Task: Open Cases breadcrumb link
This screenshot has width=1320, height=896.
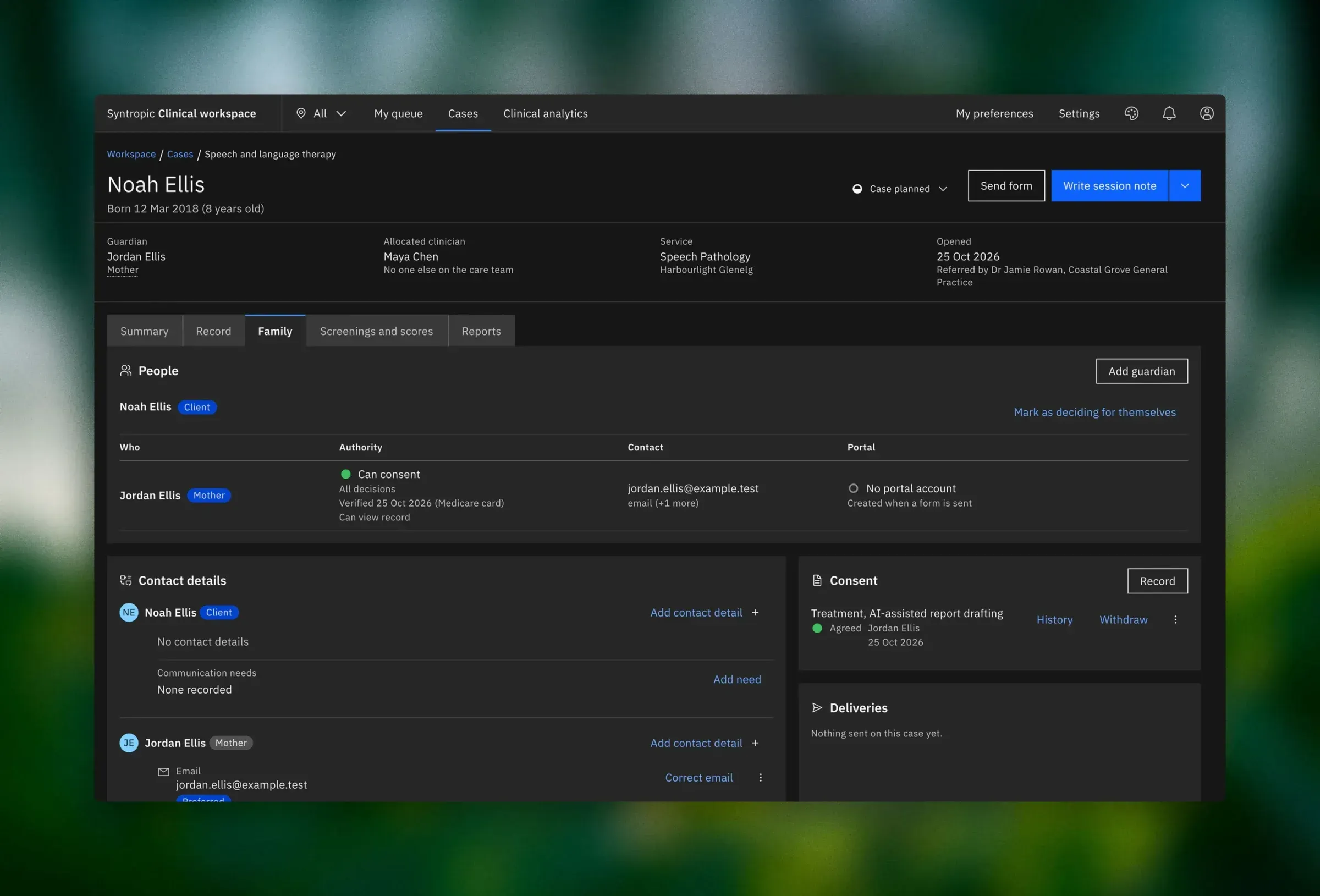Action: (x=180, y=154)
